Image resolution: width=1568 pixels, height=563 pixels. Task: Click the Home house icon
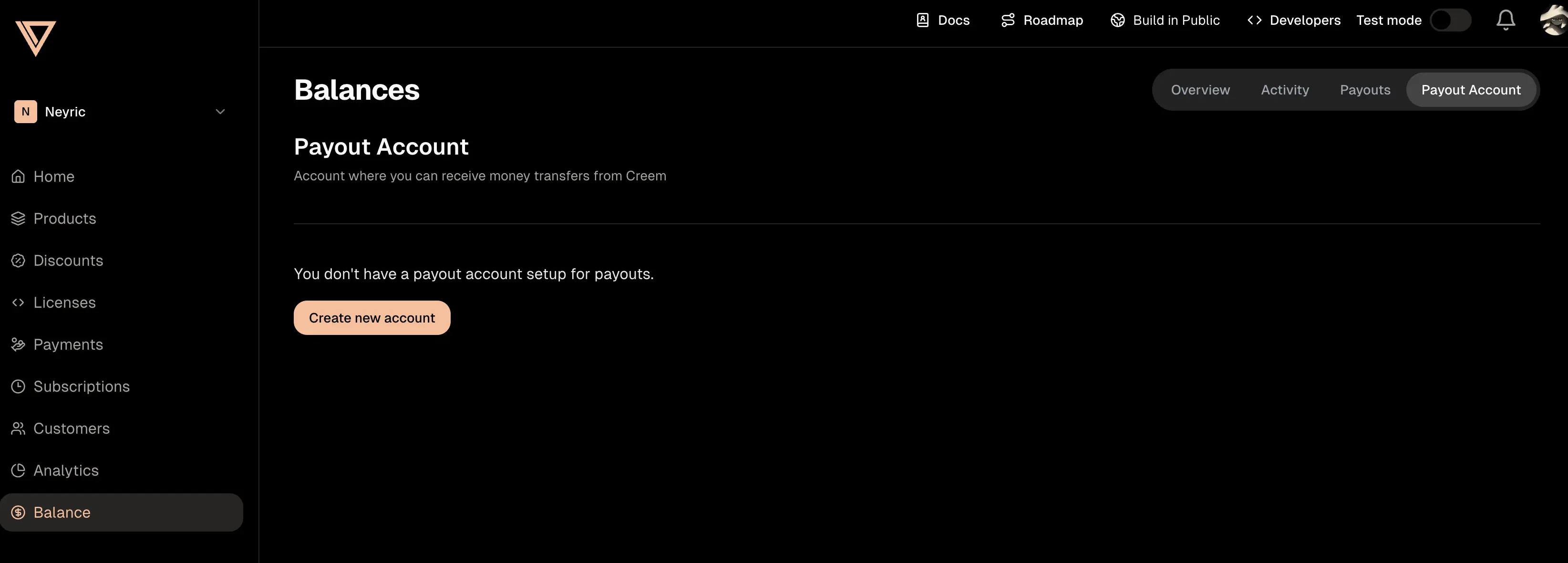[18, 177]
